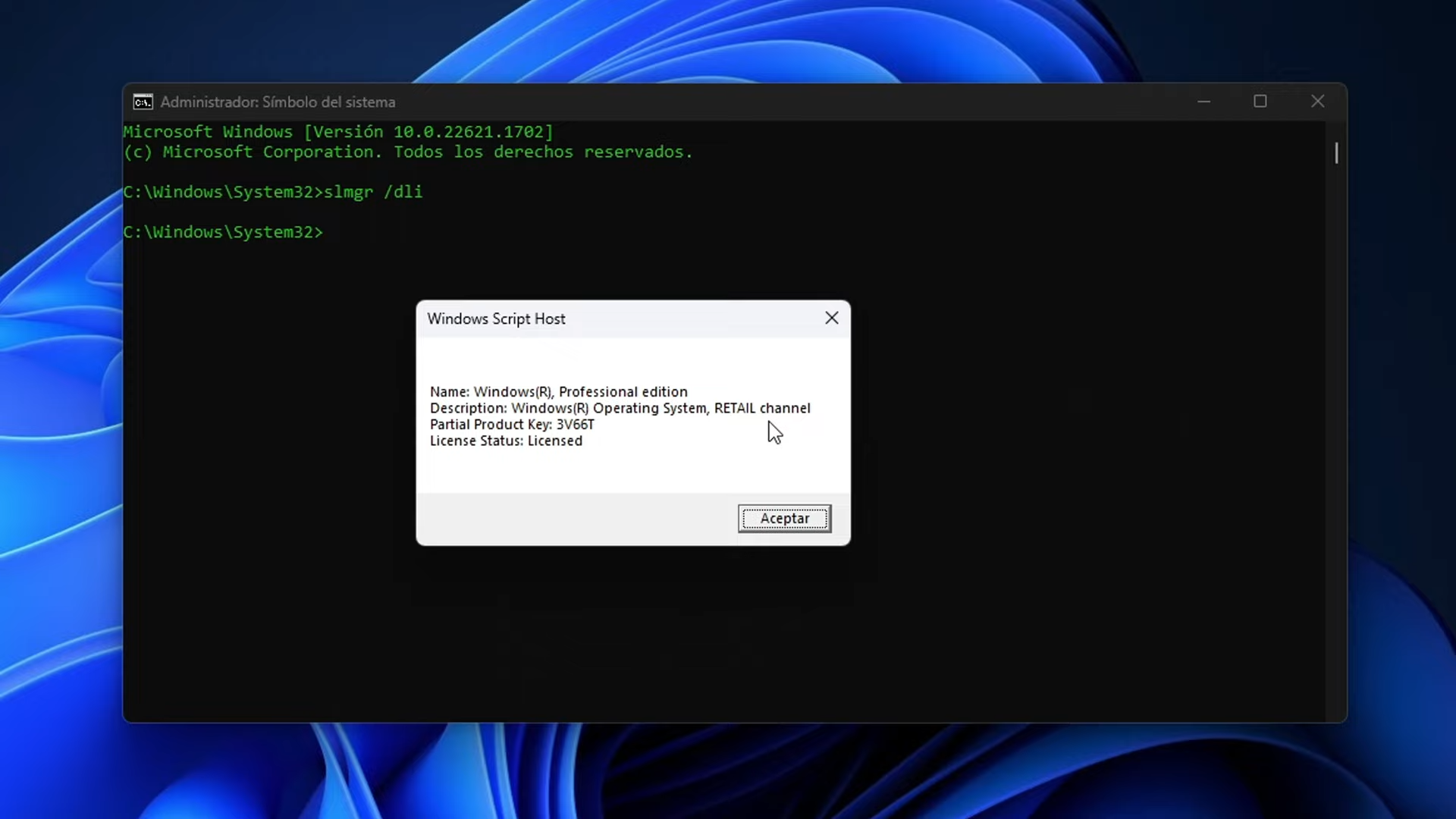Click the 'Administrador: Símbolo del sistema' title text
The height and width of the screenshot is (819, 1456).
tap(278, 102)
